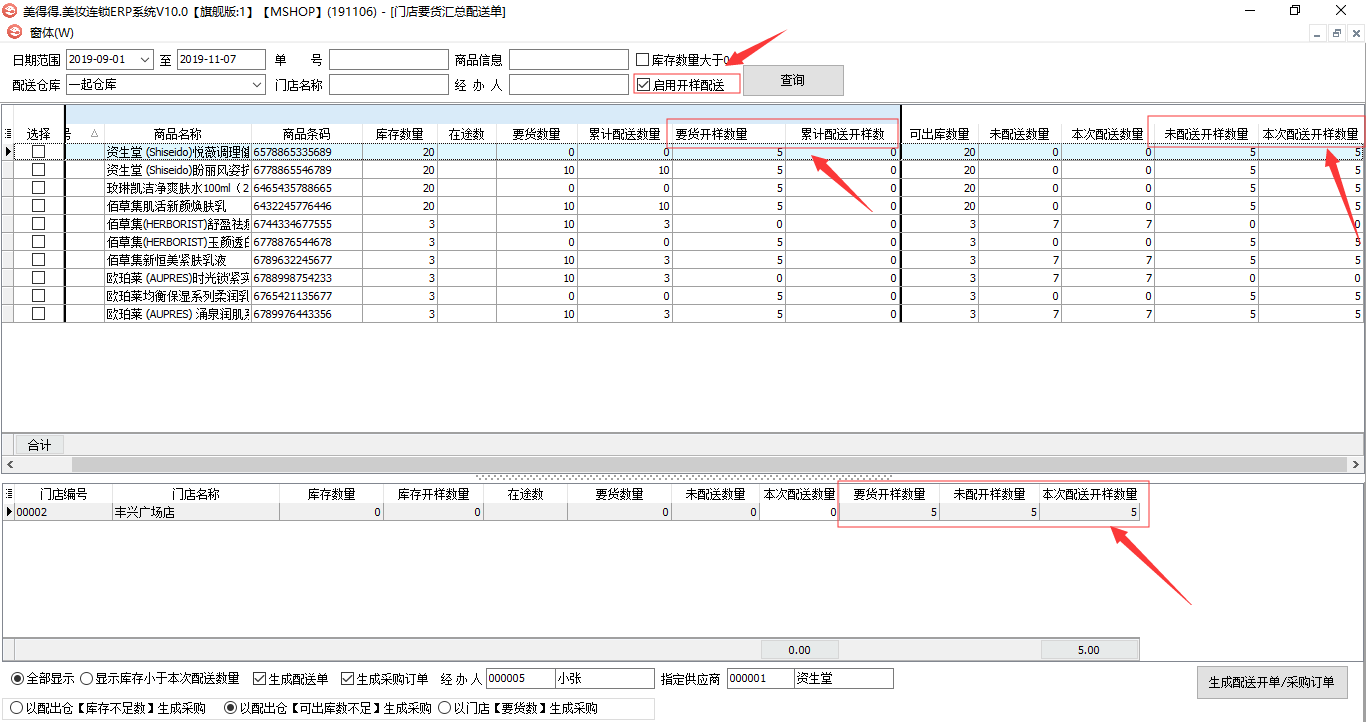This screenshot has width=1366, height=722.
Task: Select 以配出仓【可出库数不足】生成采购 radio
Action: pos(231,708)
